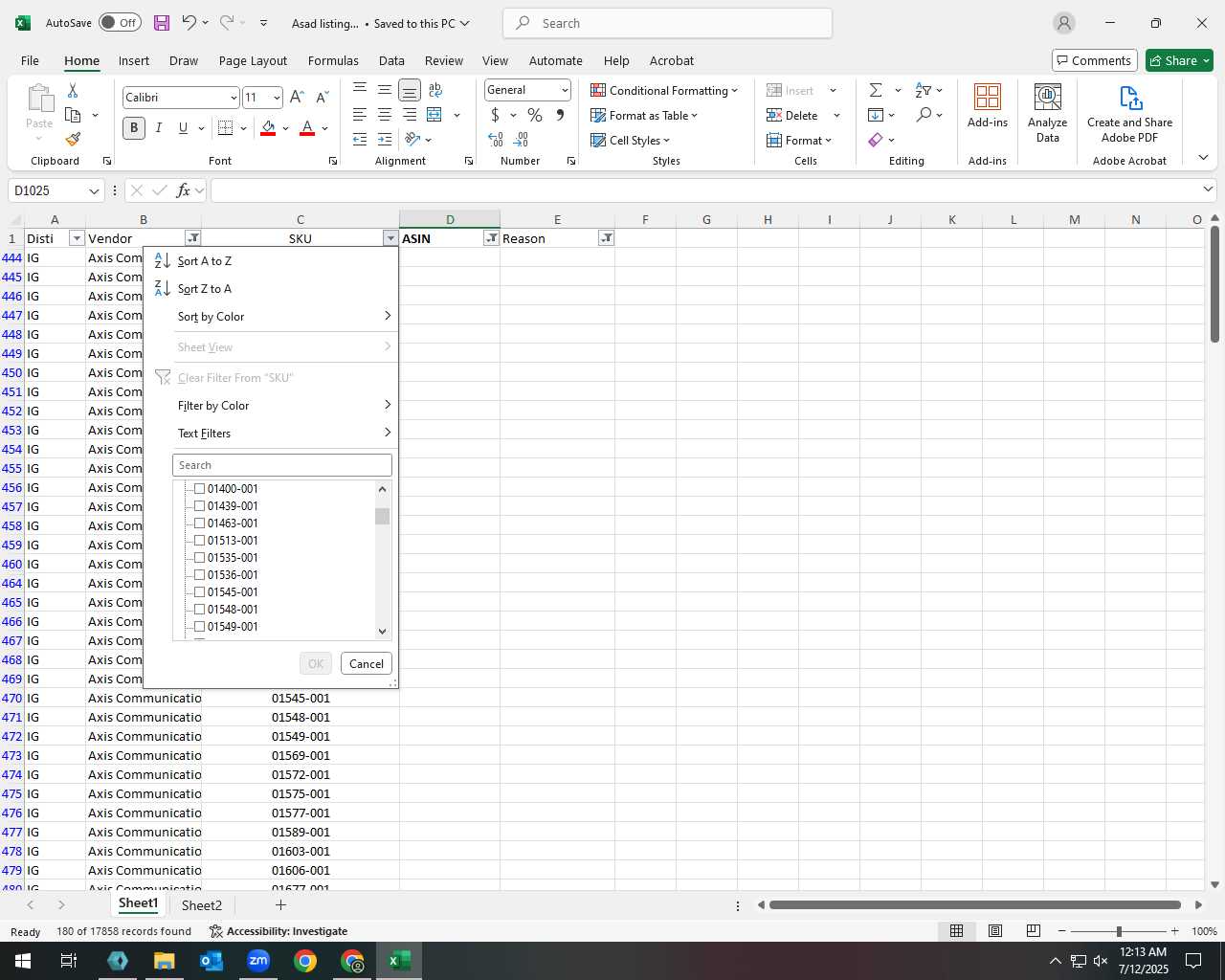
Task: Toggle Italic formatting
Action: coord(159,127)
